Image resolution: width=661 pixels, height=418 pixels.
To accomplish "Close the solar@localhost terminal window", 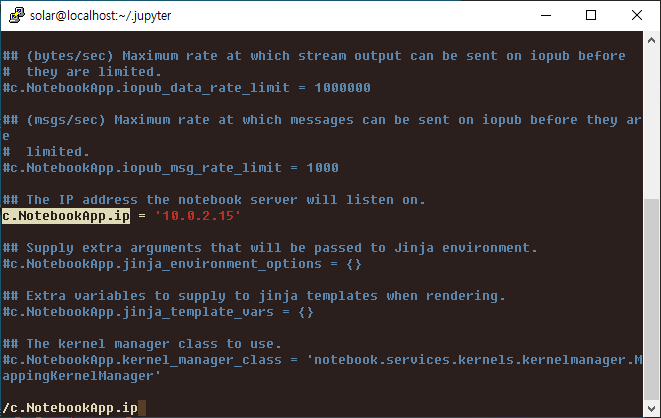I will (637, 16).
